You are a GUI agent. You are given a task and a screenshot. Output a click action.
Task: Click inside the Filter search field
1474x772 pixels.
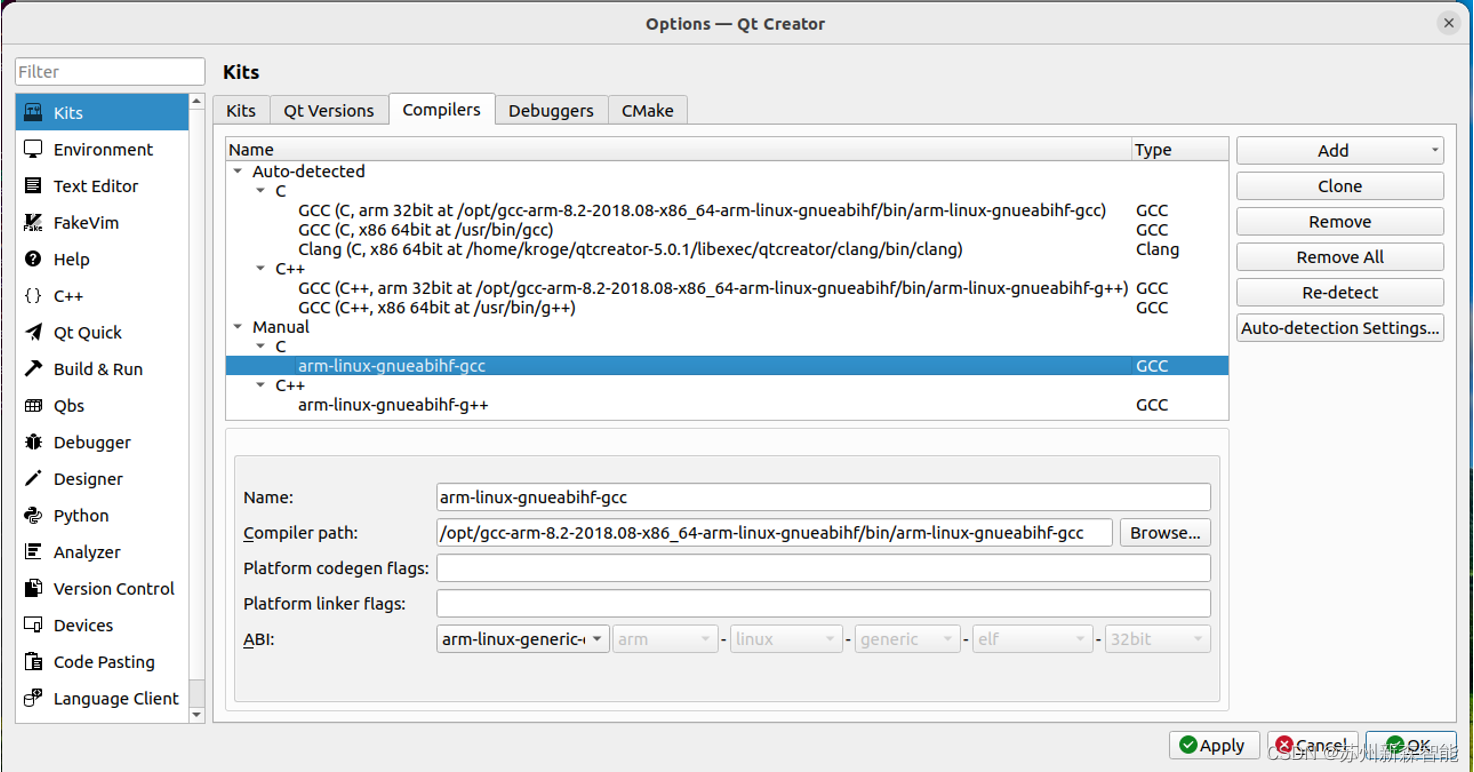click(x=109, y=71)
